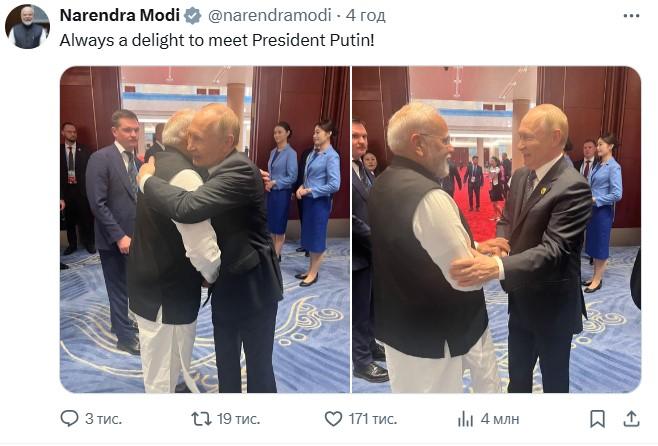Click the reply speech bubble icon
The width and height of the screenshot is (658, 446).
click(x=69, y=418)
